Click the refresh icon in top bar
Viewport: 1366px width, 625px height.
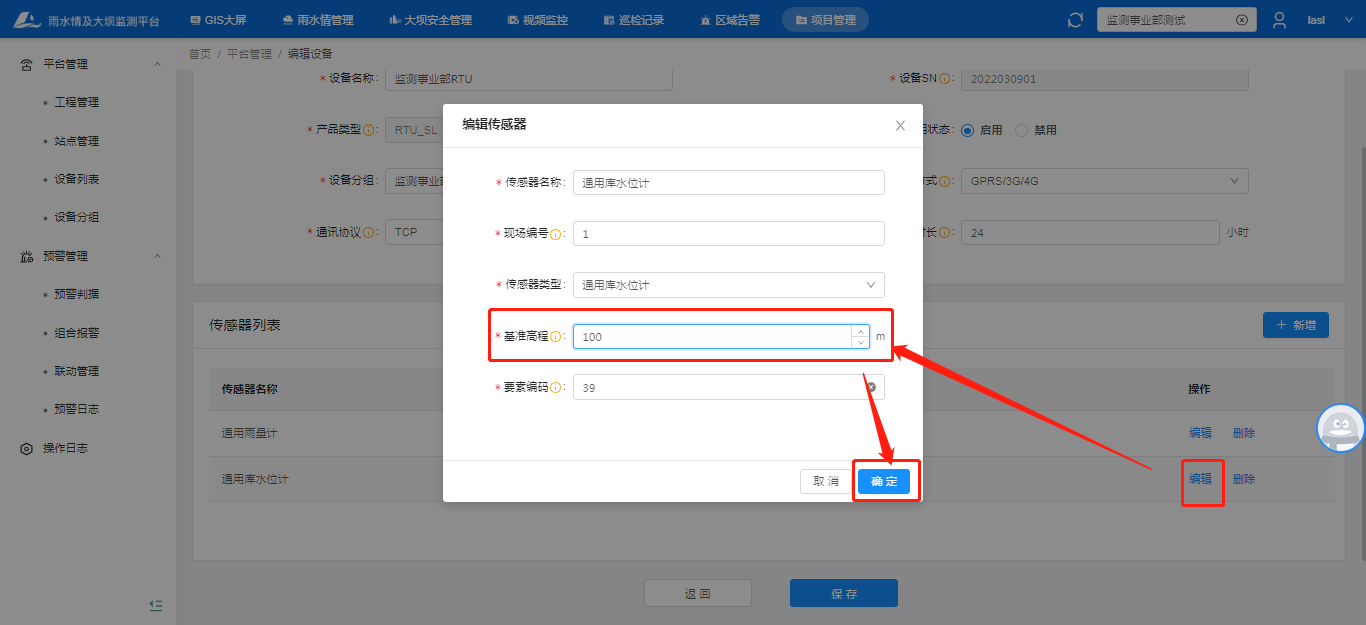point(1075,20)
